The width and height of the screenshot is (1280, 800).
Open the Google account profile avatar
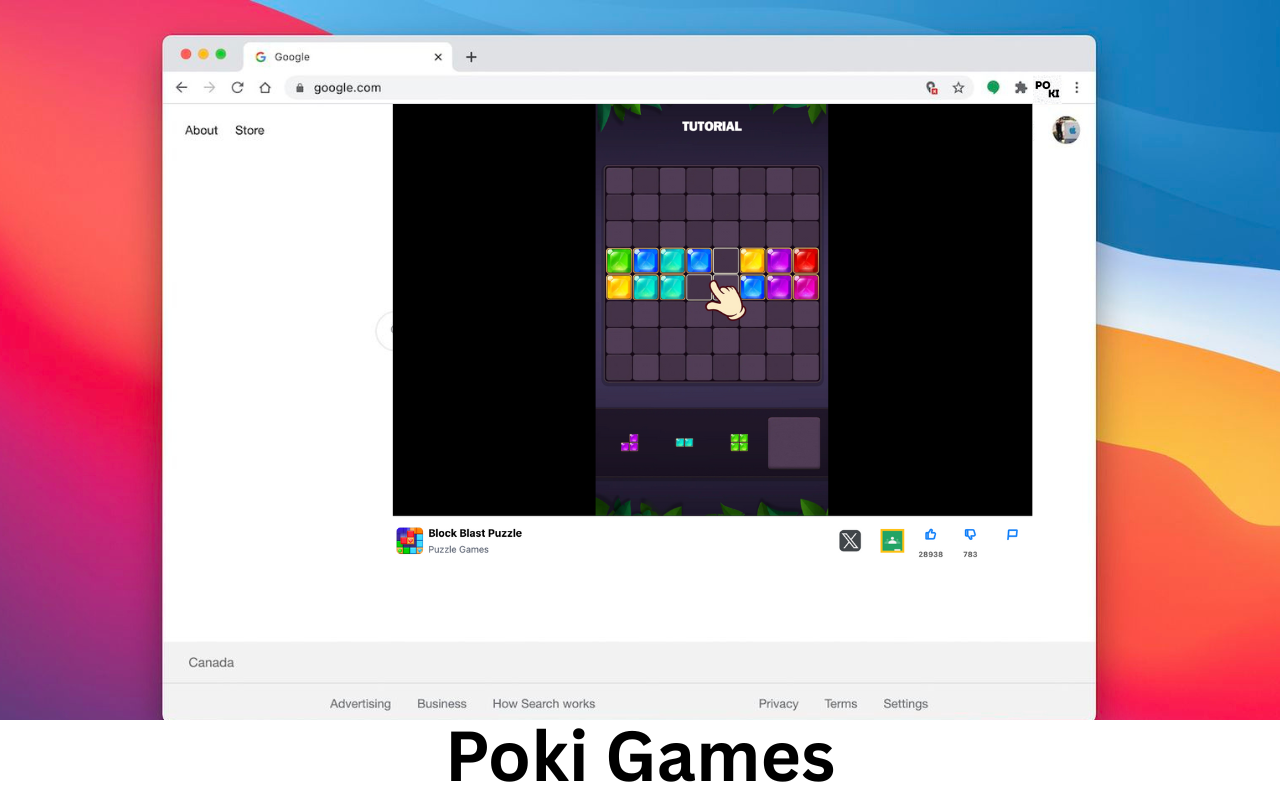click(1066, 130)
